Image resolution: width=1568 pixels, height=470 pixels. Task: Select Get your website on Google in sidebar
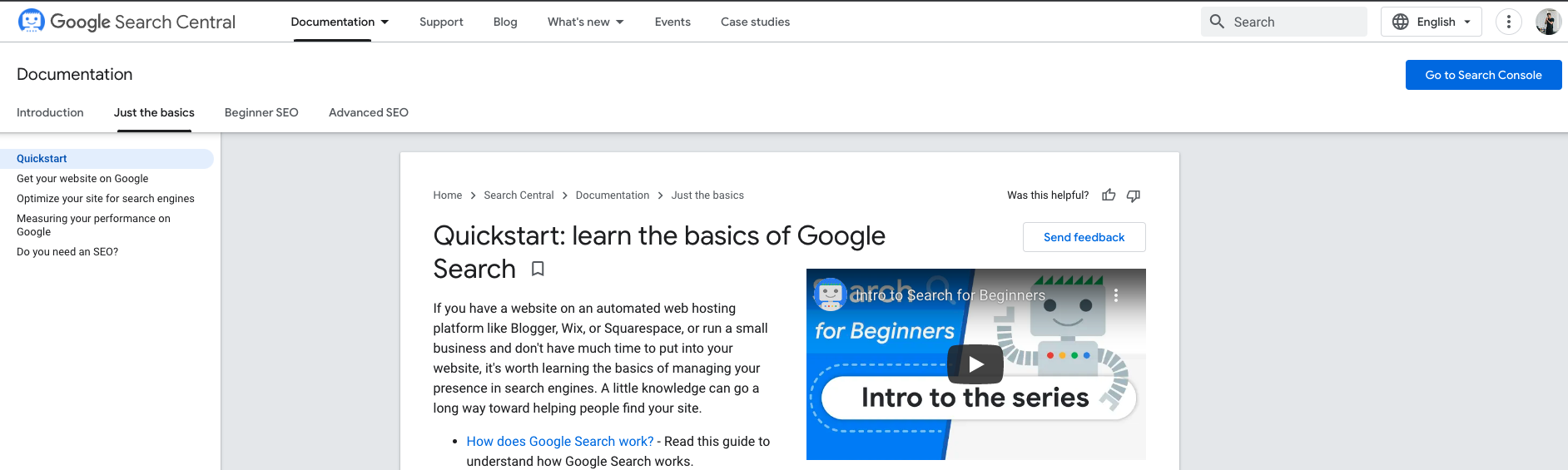click(x=82, y=179)
